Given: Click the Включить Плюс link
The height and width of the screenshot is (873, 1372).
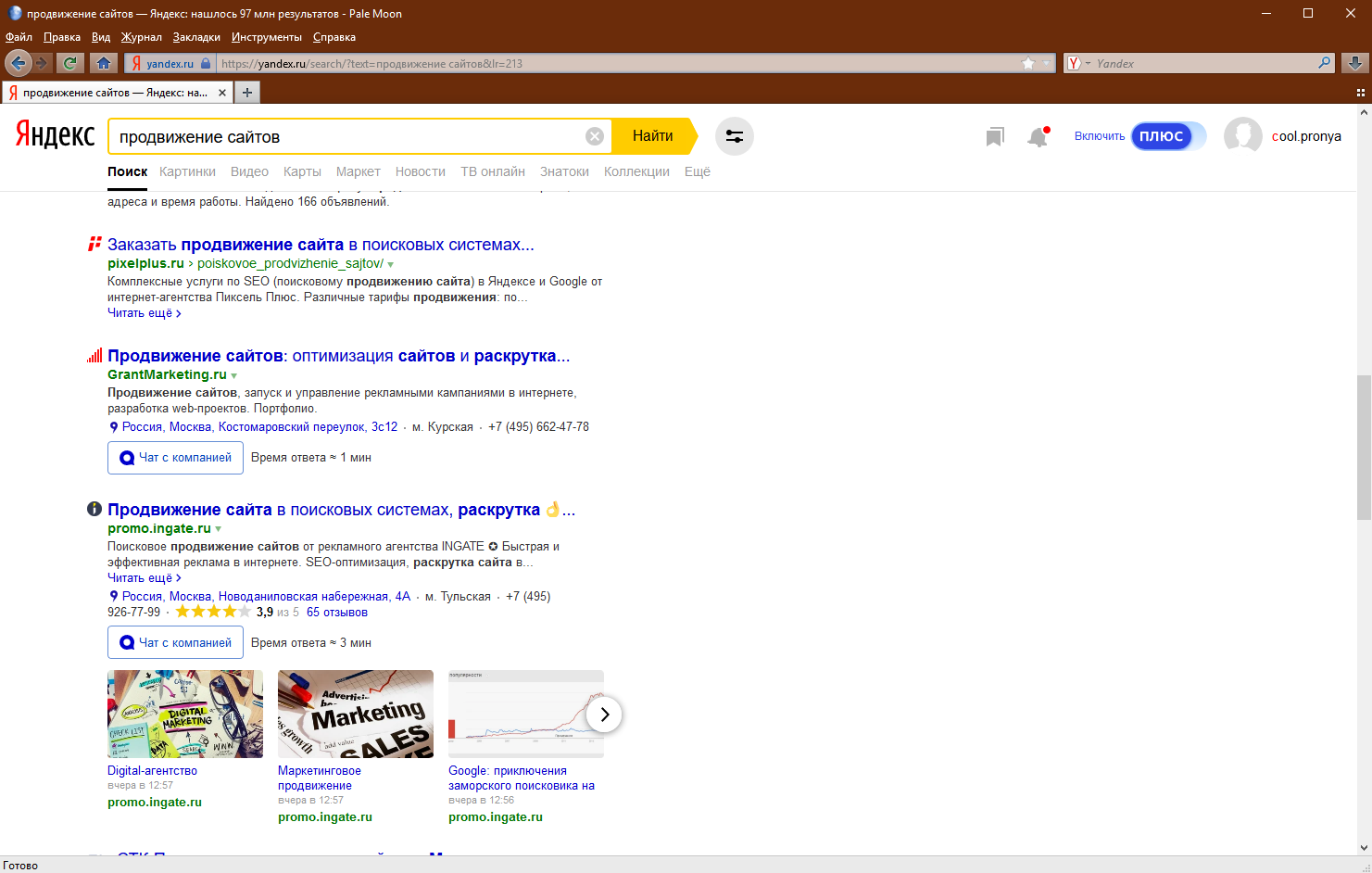Looking at the screenshot, I should click(x=1100, y=136).
